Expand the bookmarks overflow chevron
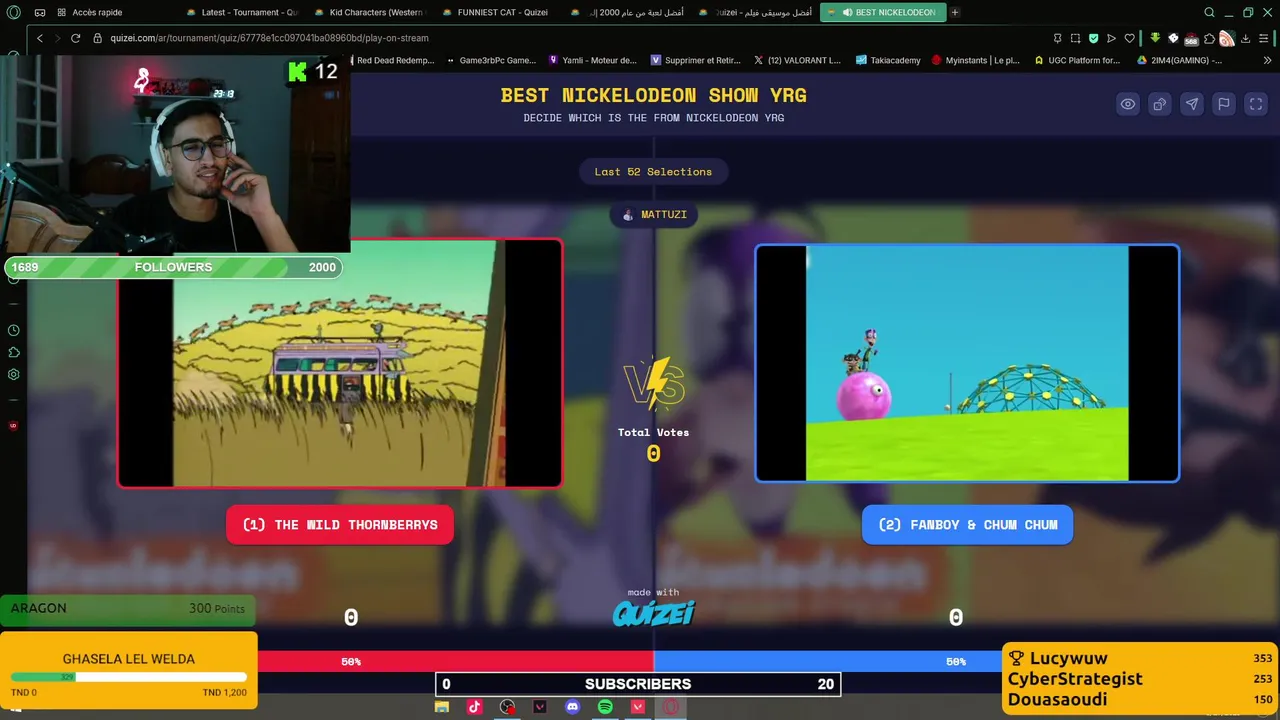This screenshot has width=1280, height=720. coord(1268,60)
